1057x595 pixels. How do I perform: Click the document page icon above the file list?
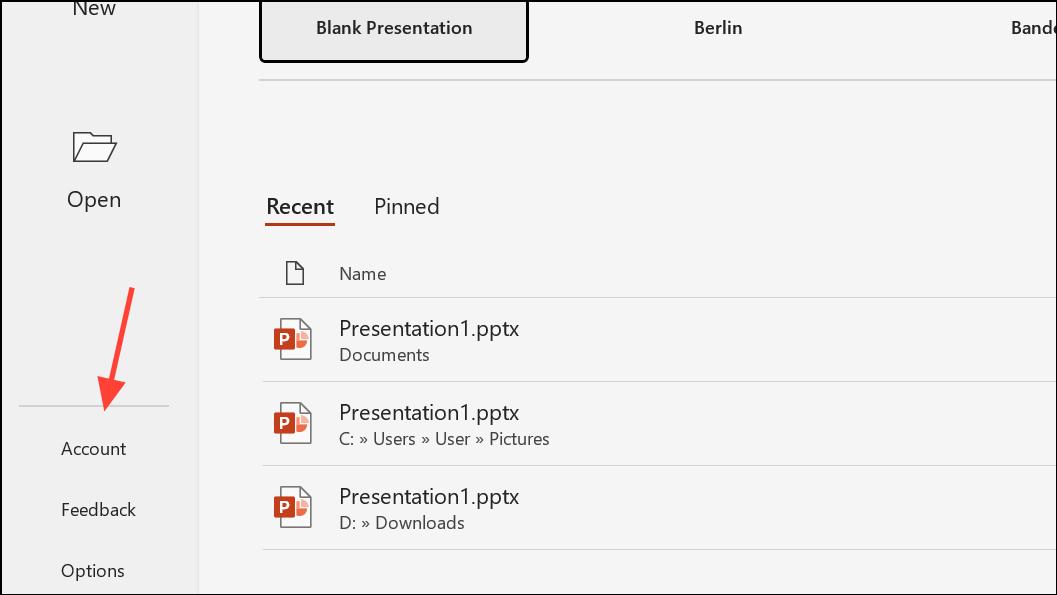(294, 271)
